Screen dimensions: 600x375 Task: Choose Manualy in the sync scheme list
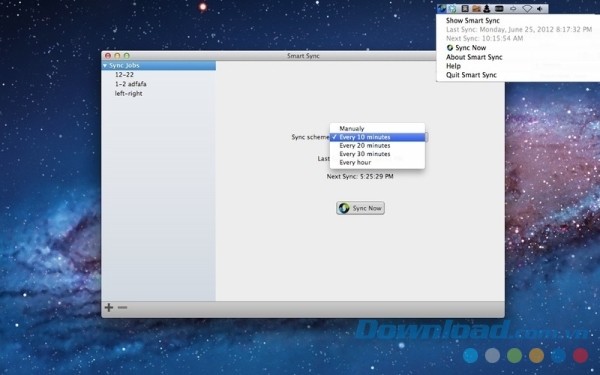[377, 129]
